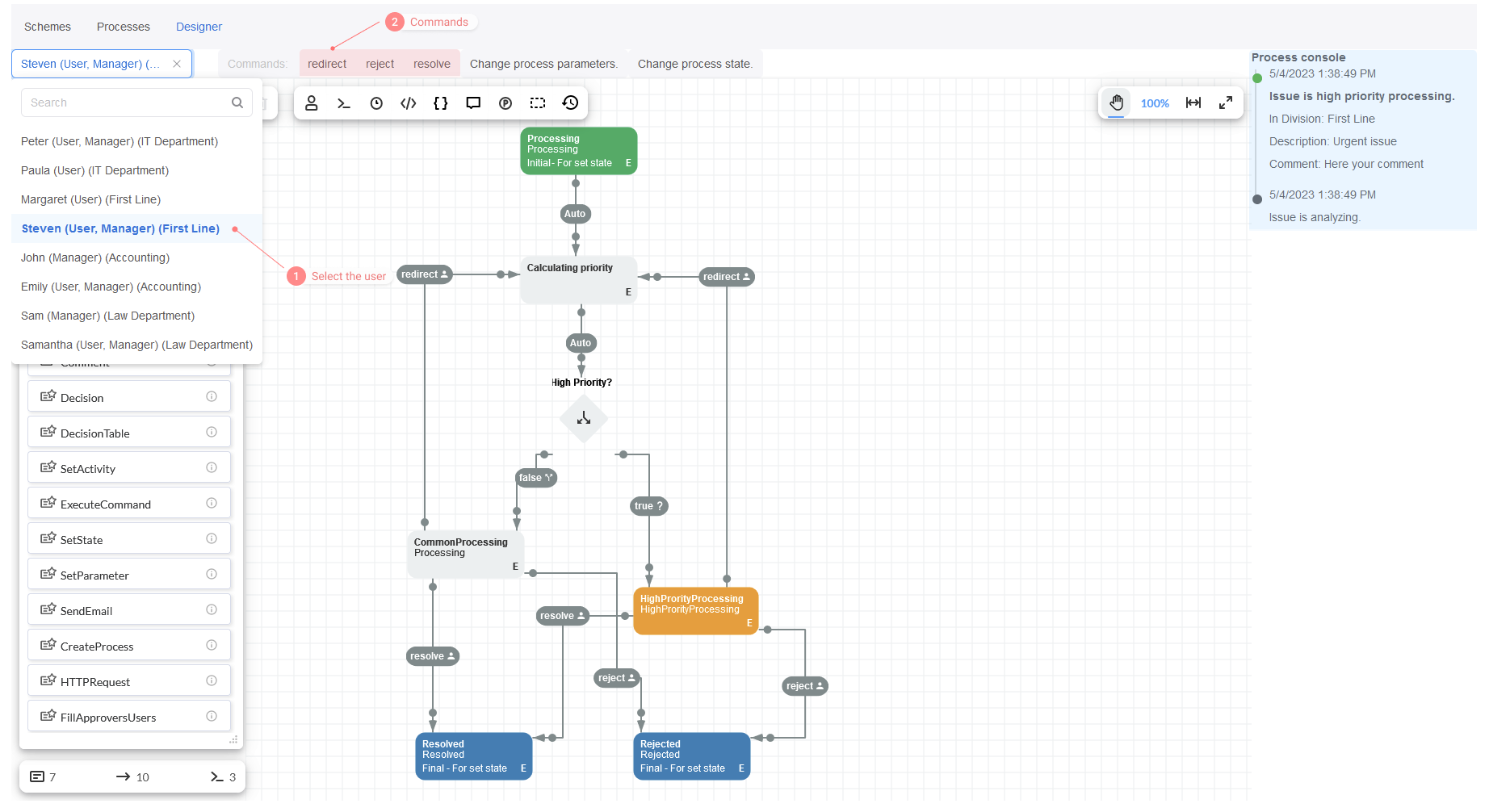Select Emily (User, Manager) (Accounting) from list

[111, 287]
